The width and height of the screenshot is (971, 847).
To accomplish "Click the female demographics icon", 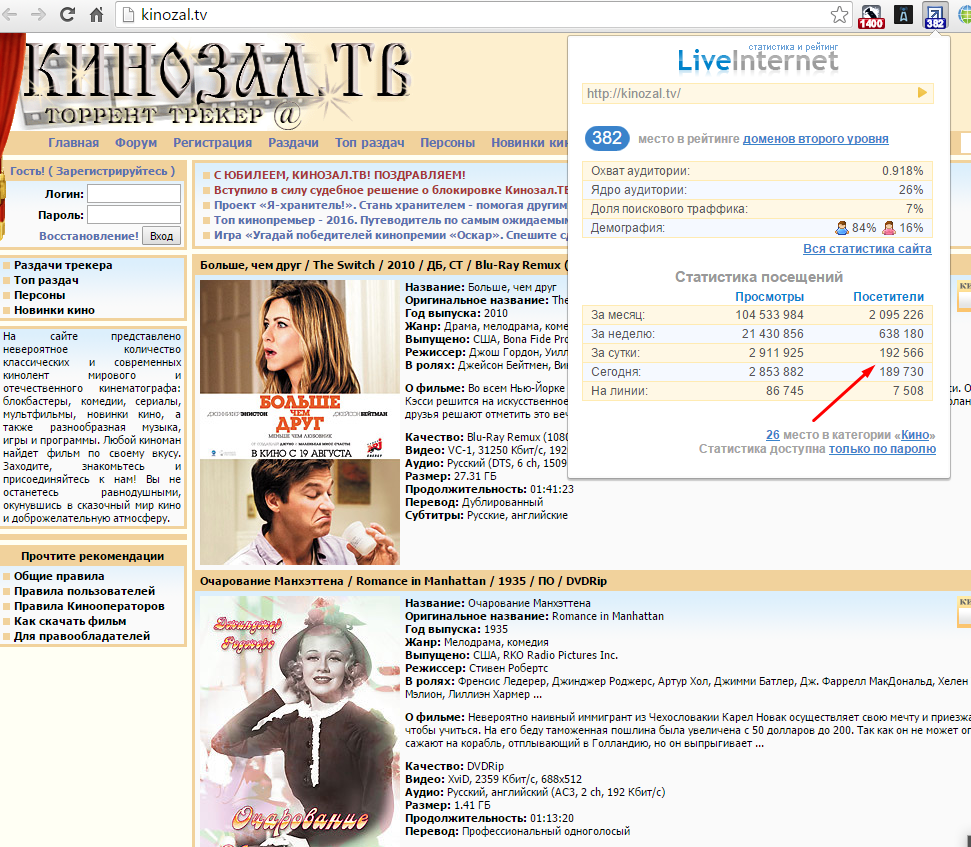I will coord(889,228).
